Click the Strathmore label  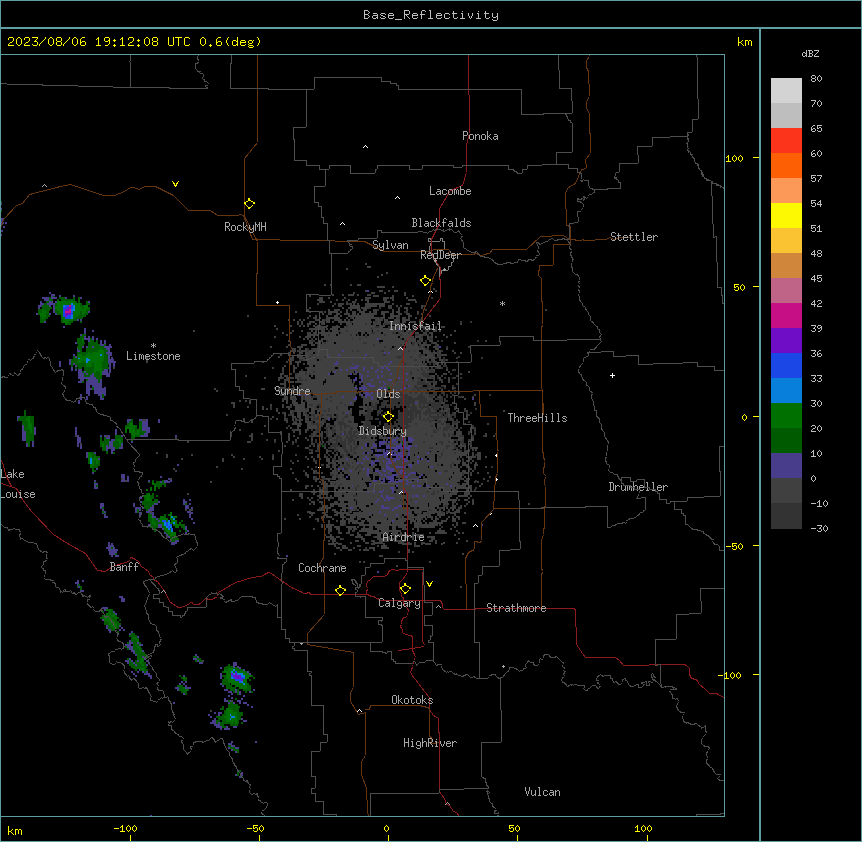pyautogui.click(x=516, y=608)
